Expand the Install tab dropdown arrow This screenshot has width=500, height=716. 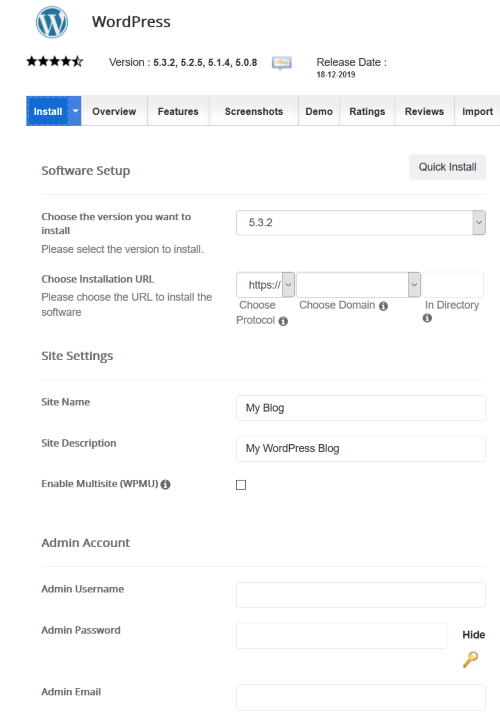(x=75, y=111)
